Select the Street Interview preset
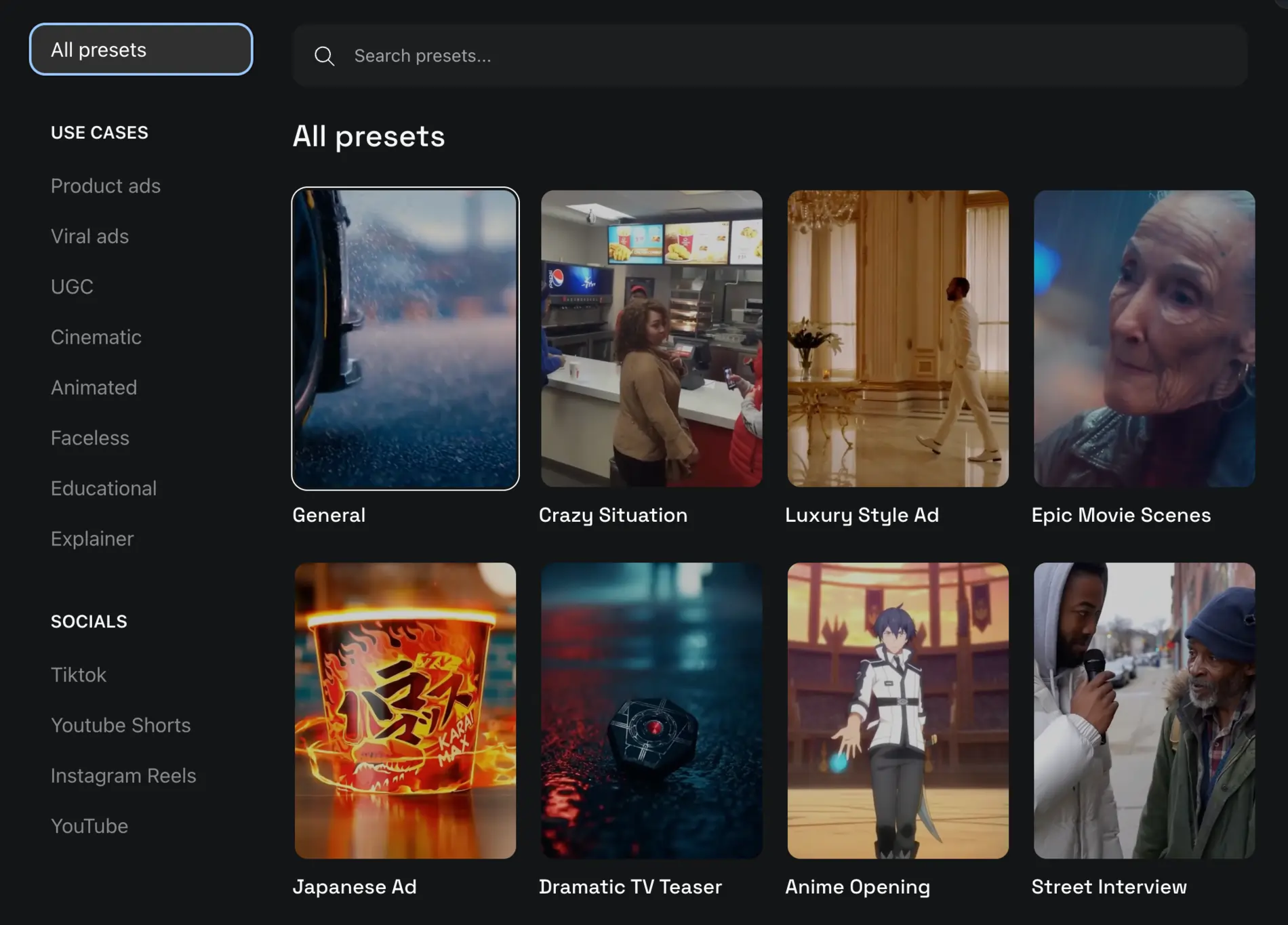 [1144, 710]
